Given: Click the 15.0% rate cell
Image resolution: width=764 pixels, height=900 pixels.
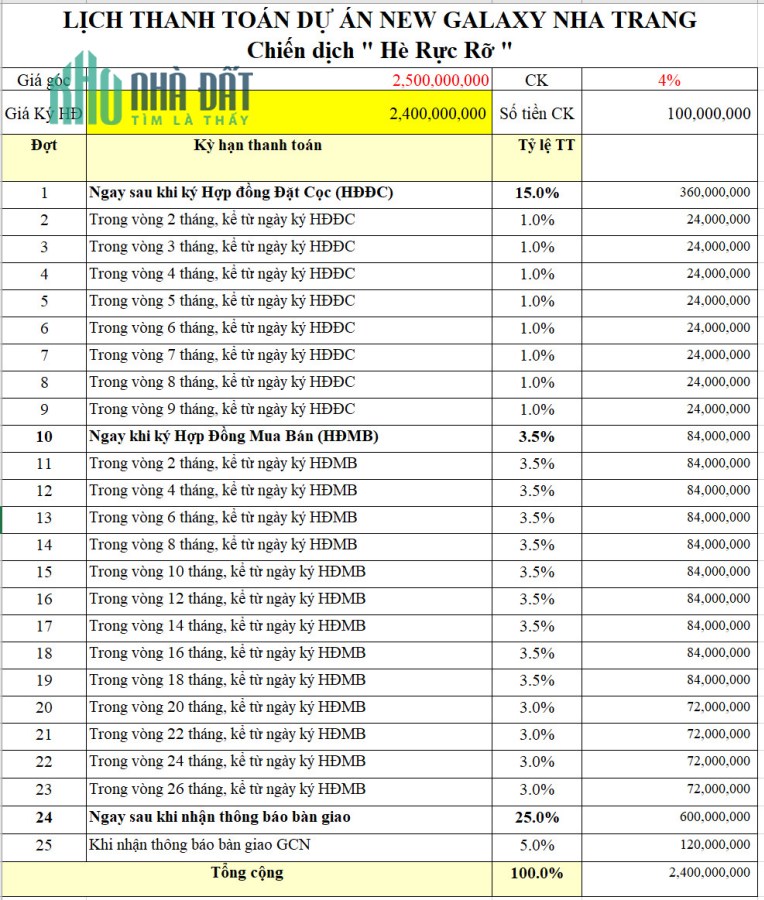Looking at the screenshot, I should coord(537,193).
